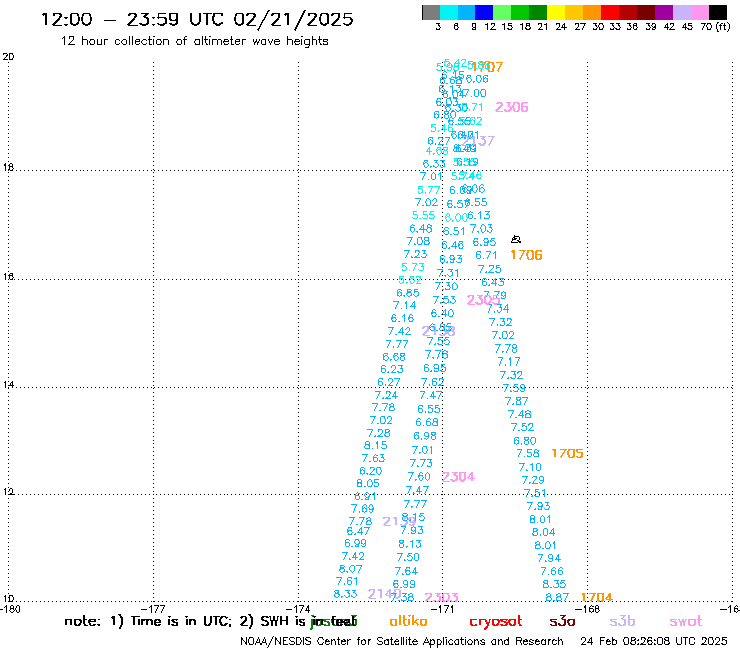The image size is (740, 650).
Task: Click the wave height value 6.20
Action: pos(370,471)
